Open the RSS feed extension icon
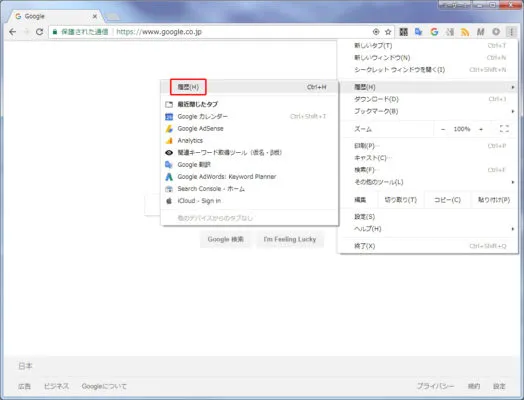 (465, 32)
